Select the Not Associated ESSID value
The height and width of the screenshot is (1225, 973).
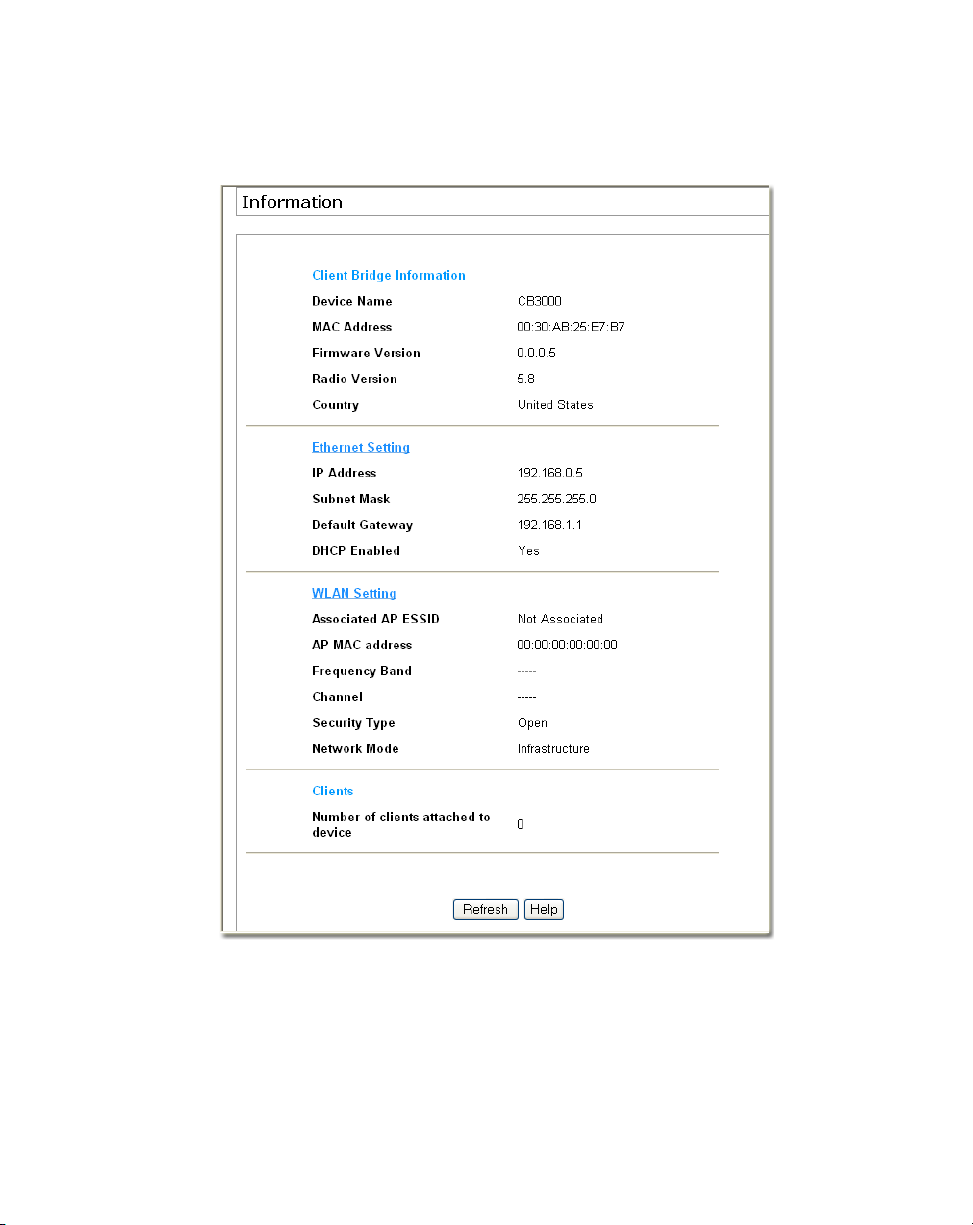coord(560,619)
